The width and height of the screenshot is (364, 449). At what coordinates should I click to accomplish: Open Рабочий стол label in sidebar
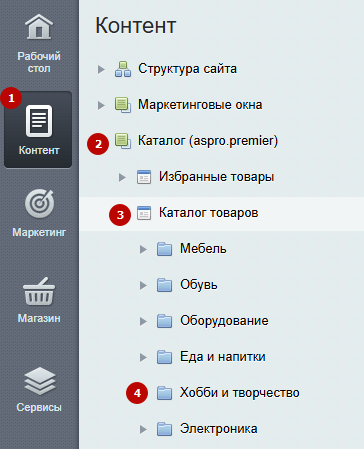click(39, 62)
